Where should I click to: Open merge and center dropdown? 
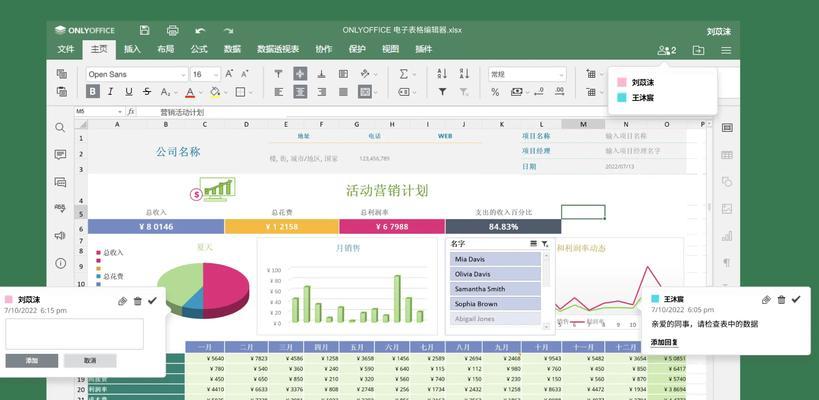click(368, 92)
